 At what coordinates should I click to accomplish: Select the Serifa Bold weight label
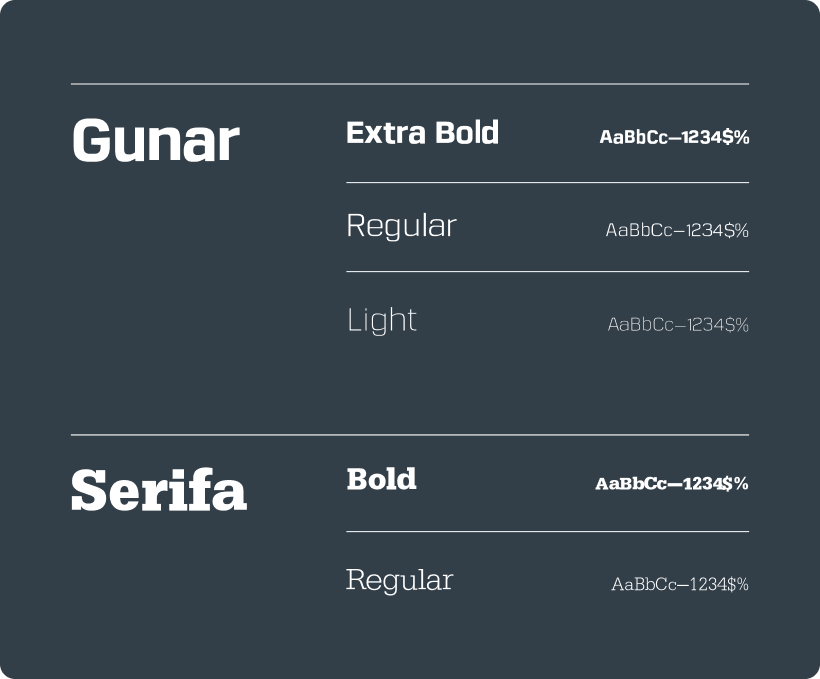381,479
